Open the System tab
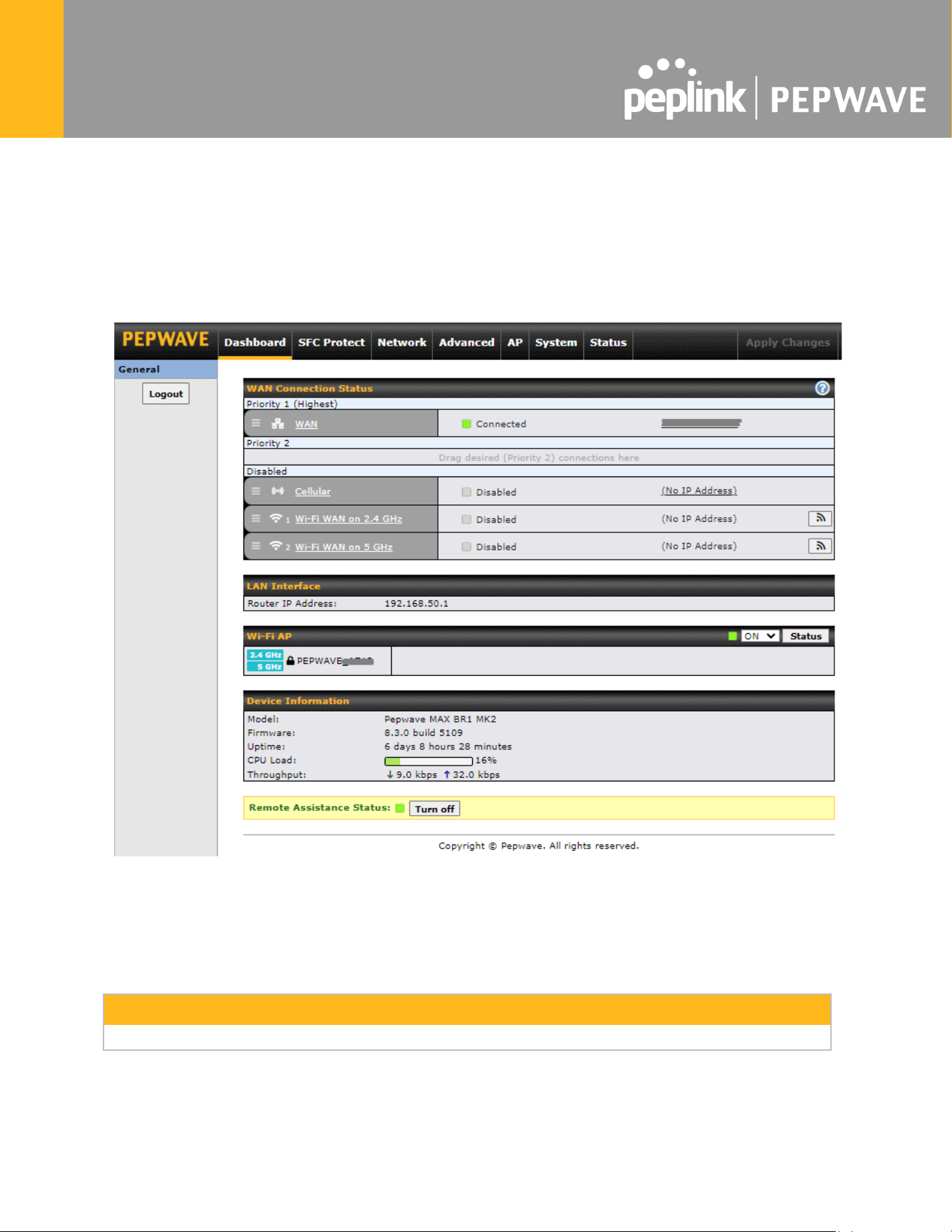The height and width of the screenshot is (1232, 952). click(x=556, y=342)
